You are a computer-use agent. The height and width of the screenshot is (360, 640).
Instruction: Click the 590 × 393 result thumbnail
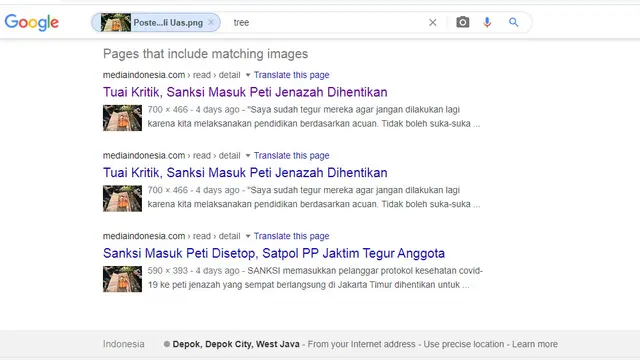(x=122, y=279)
